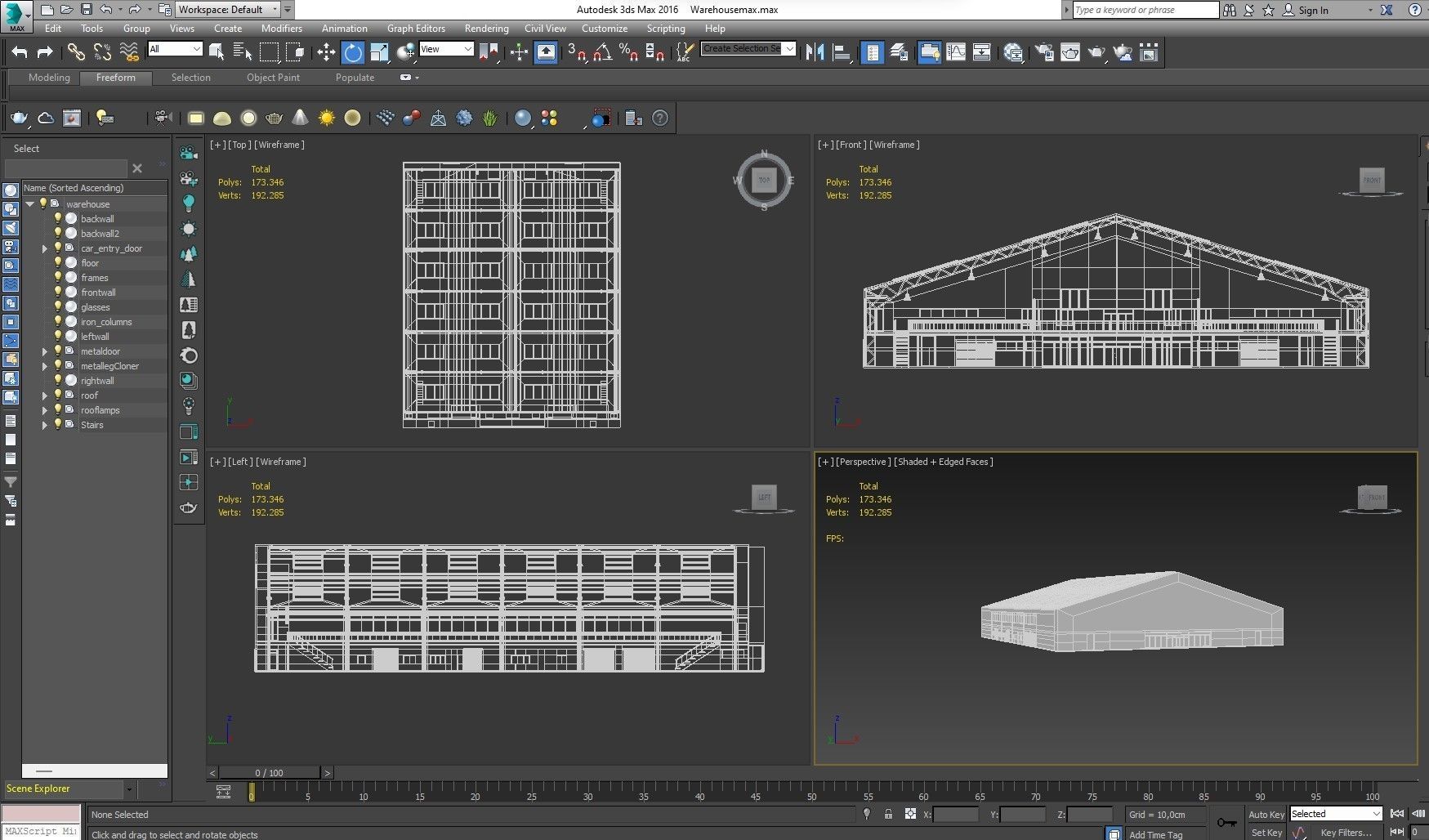Toggle the selection lock icon
Image resolution: width=1429 pixels, height=840 pixels.
point(888,814)
